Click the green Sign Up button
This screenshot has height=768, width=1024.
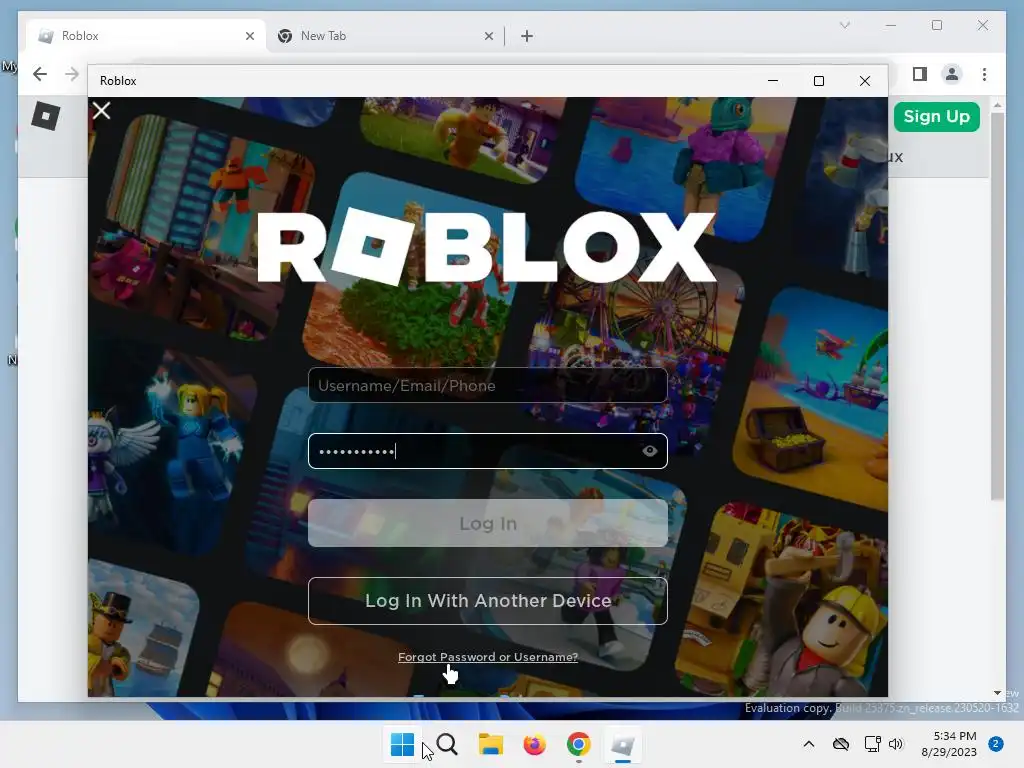click(x=936, y=117)
